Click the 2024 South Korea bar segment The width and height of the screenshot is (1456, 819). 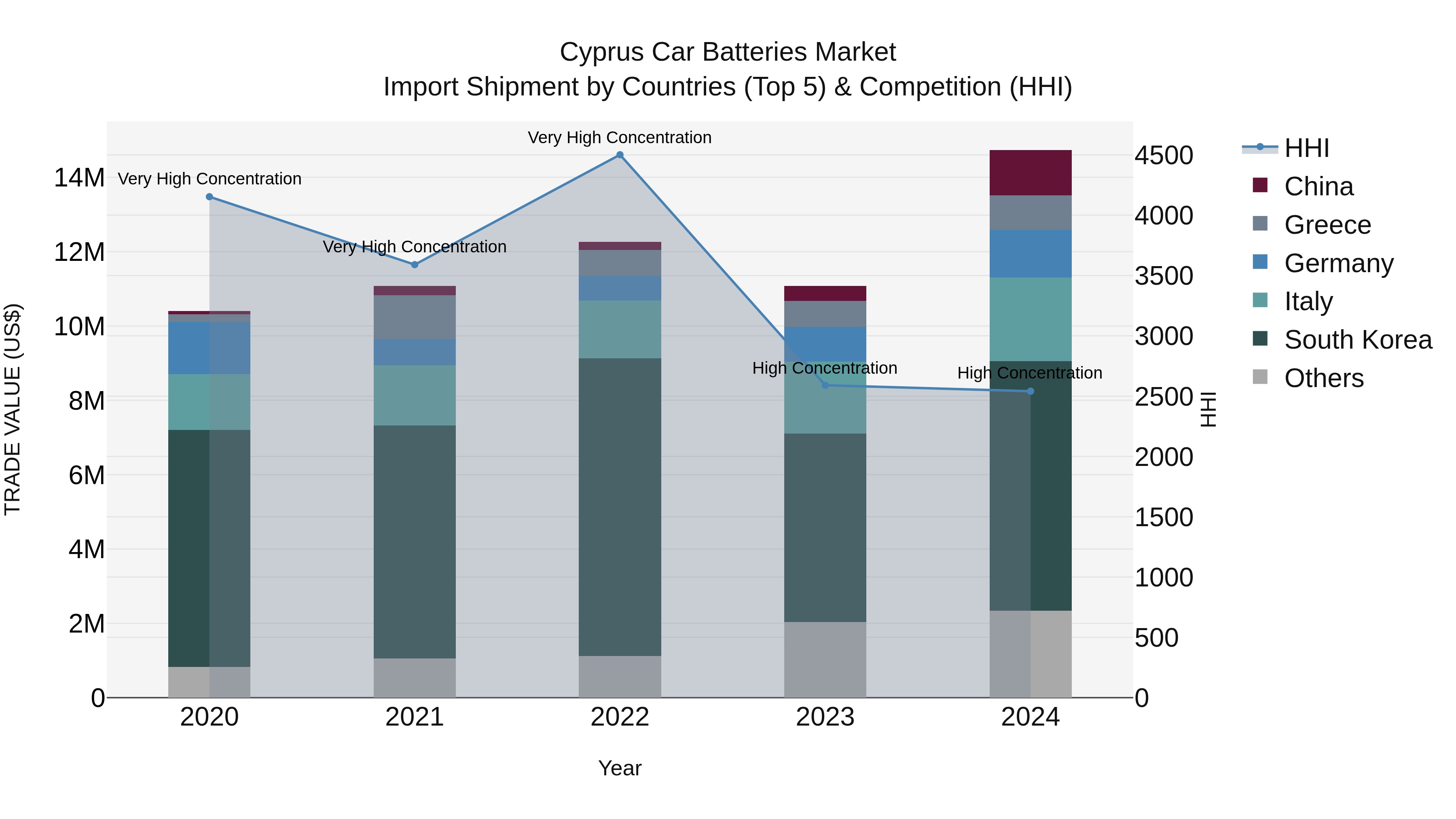click(x=1030, y=486)
